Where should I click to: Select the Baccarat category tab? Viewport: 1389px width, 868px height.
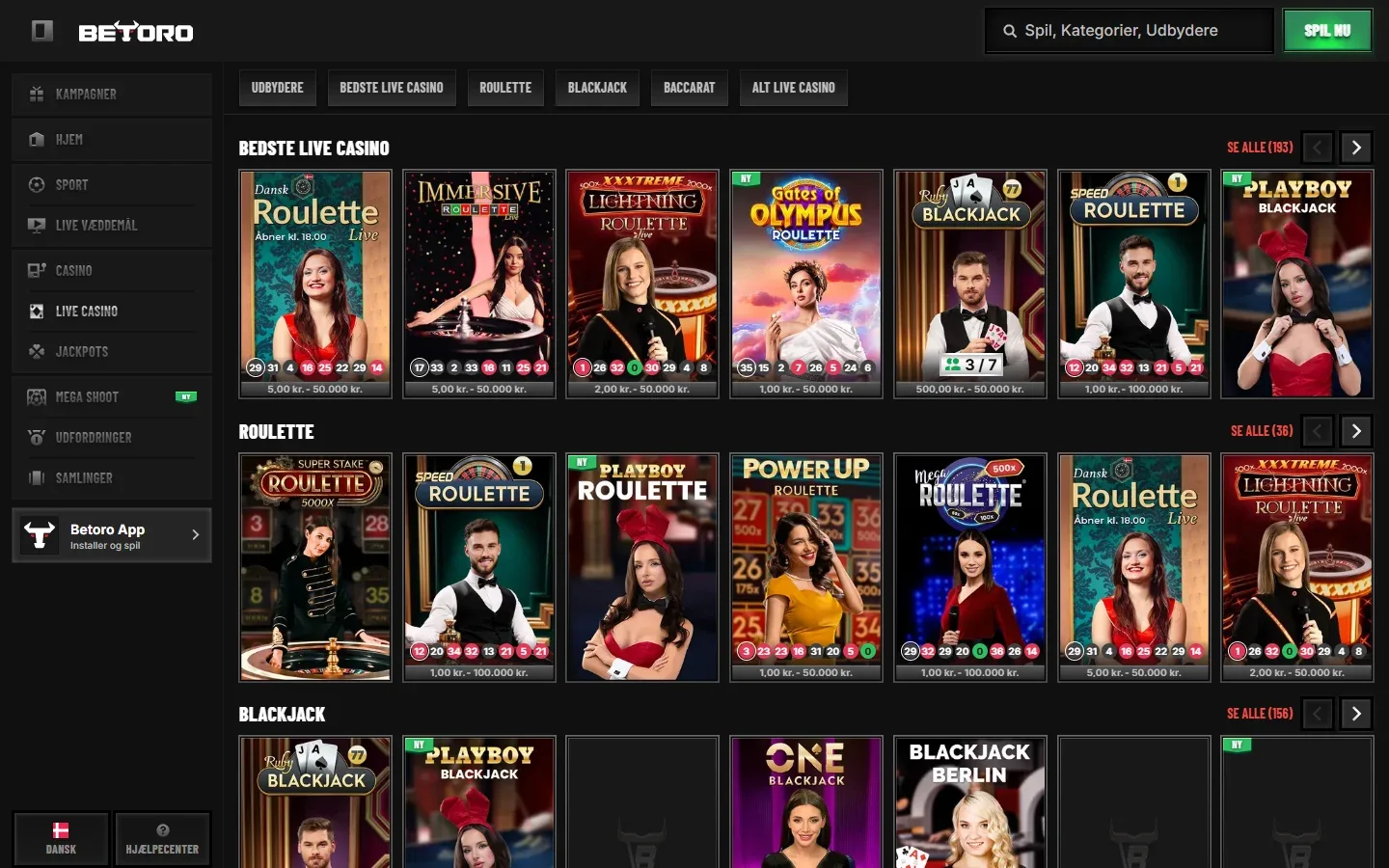click(x=689, y=88)
